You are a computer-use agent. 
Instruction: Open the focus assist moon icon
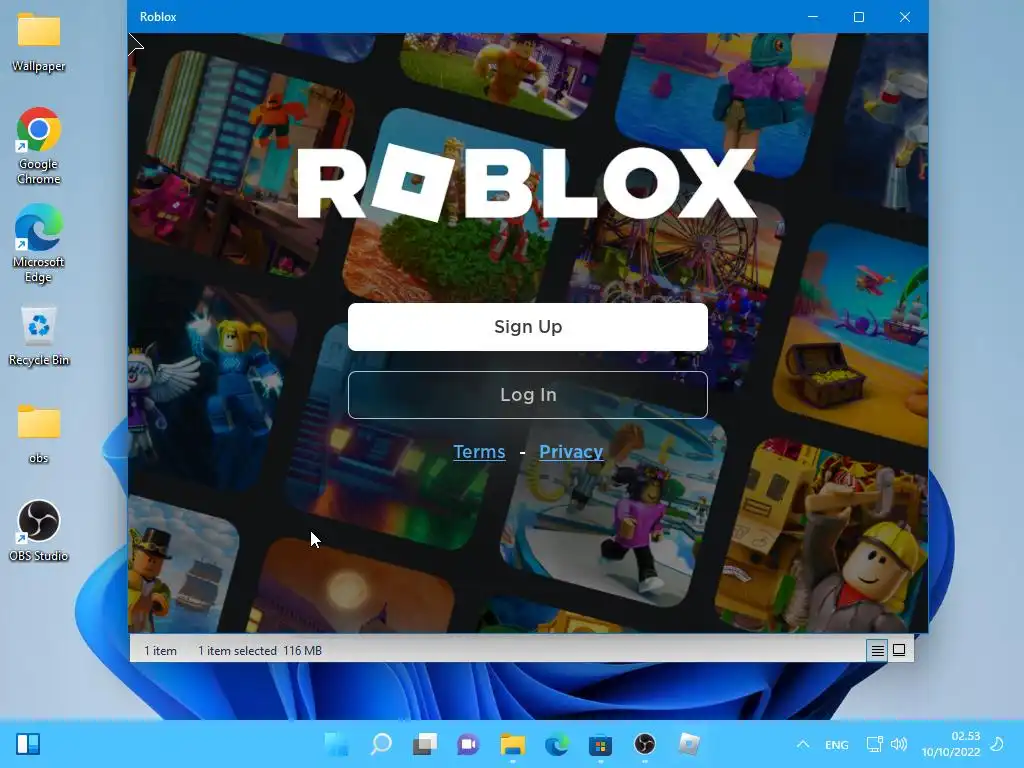(997, 744)
